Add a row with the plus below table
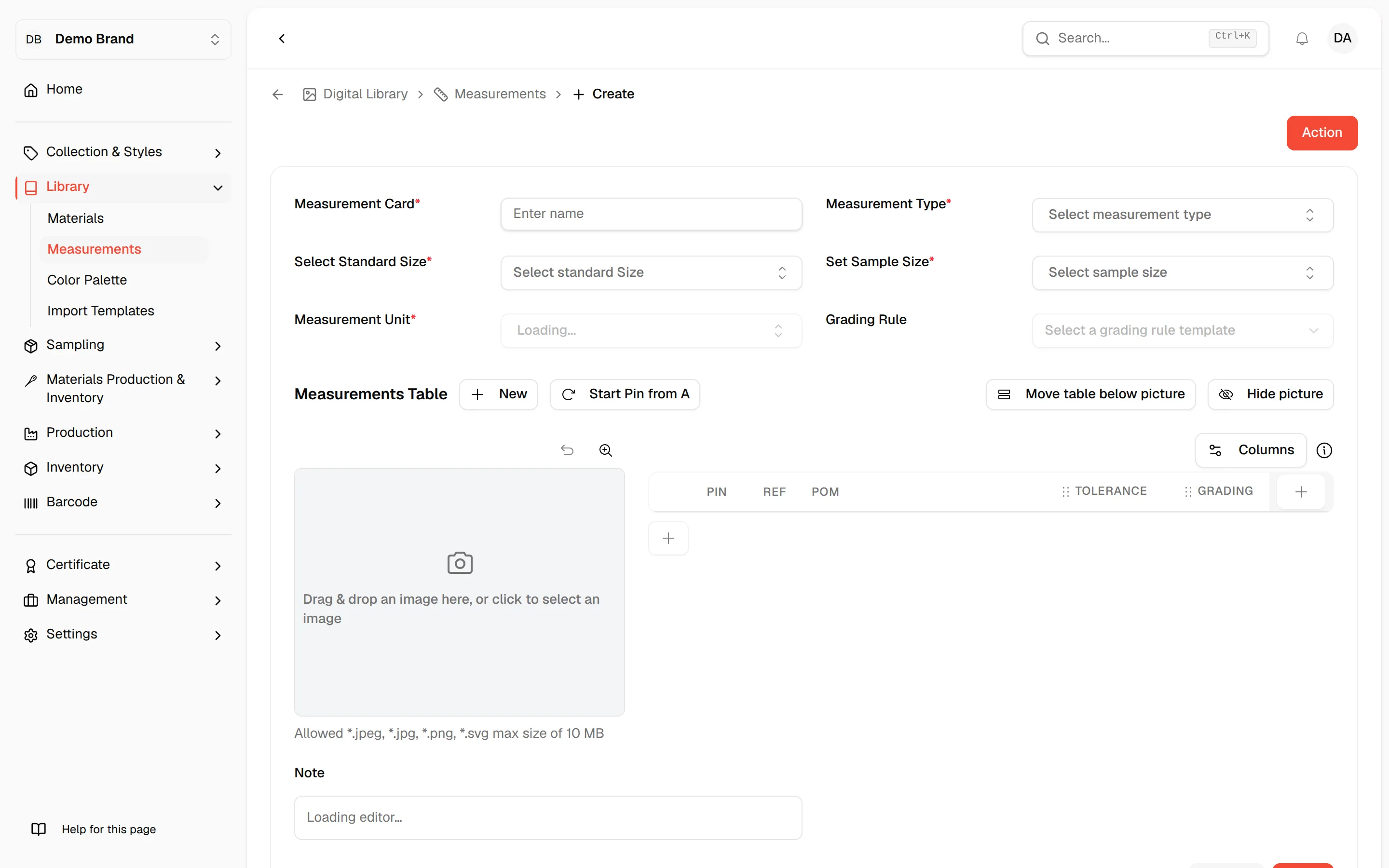1389x868 pixels. pyautogui.click(x=668, y=538)
